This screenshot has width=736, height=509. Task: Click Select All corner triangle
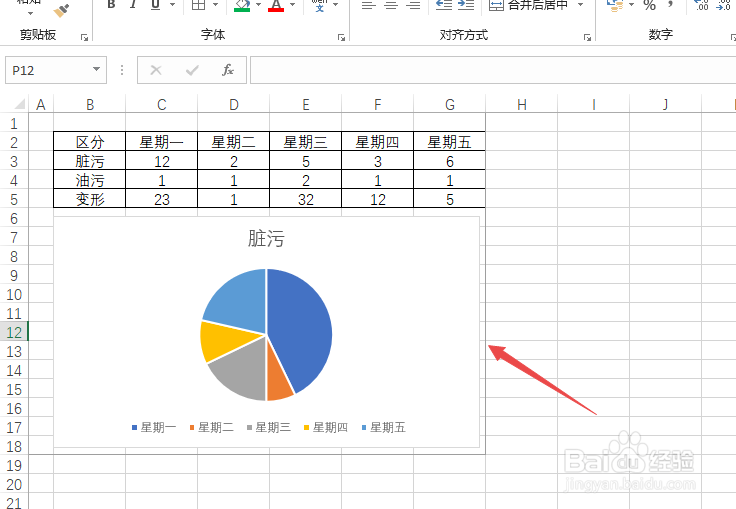pyautogui.click(x=19, y=104)
